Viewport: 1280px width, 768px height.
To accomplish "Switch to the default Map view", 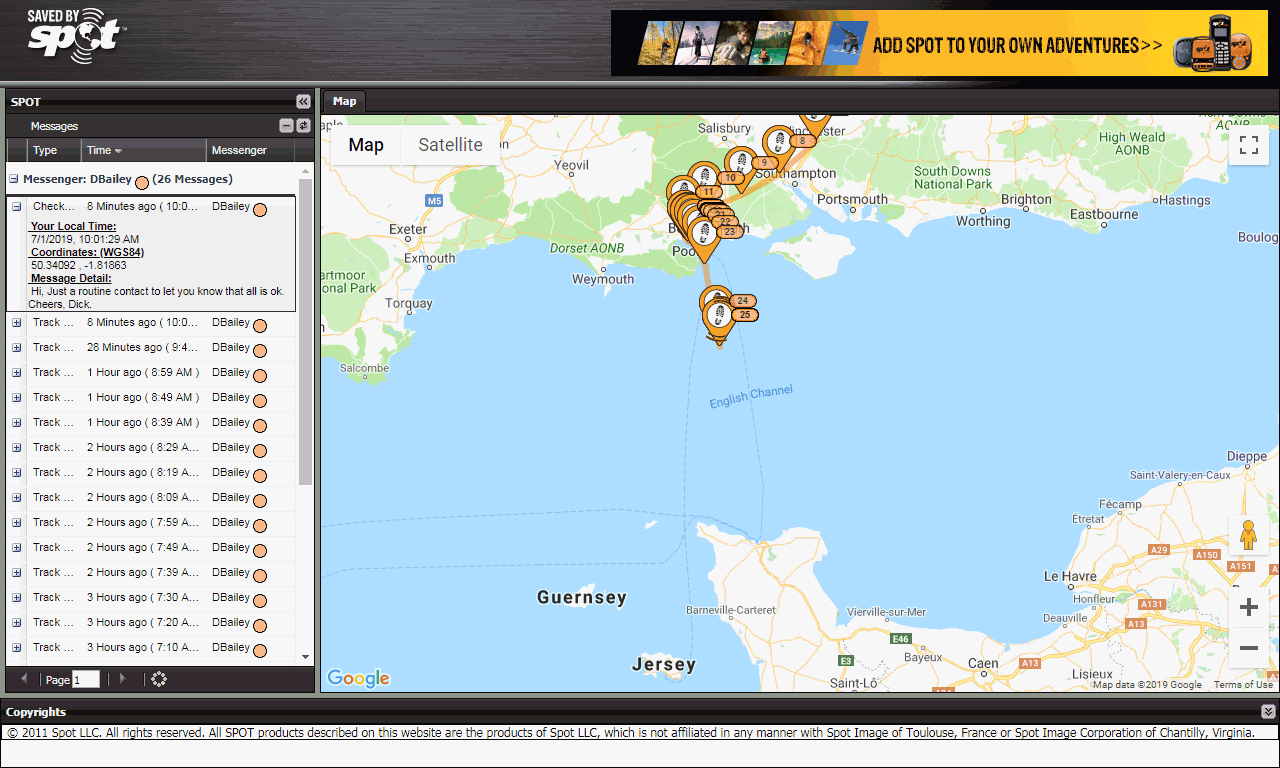I will click(x=366, y=145).
